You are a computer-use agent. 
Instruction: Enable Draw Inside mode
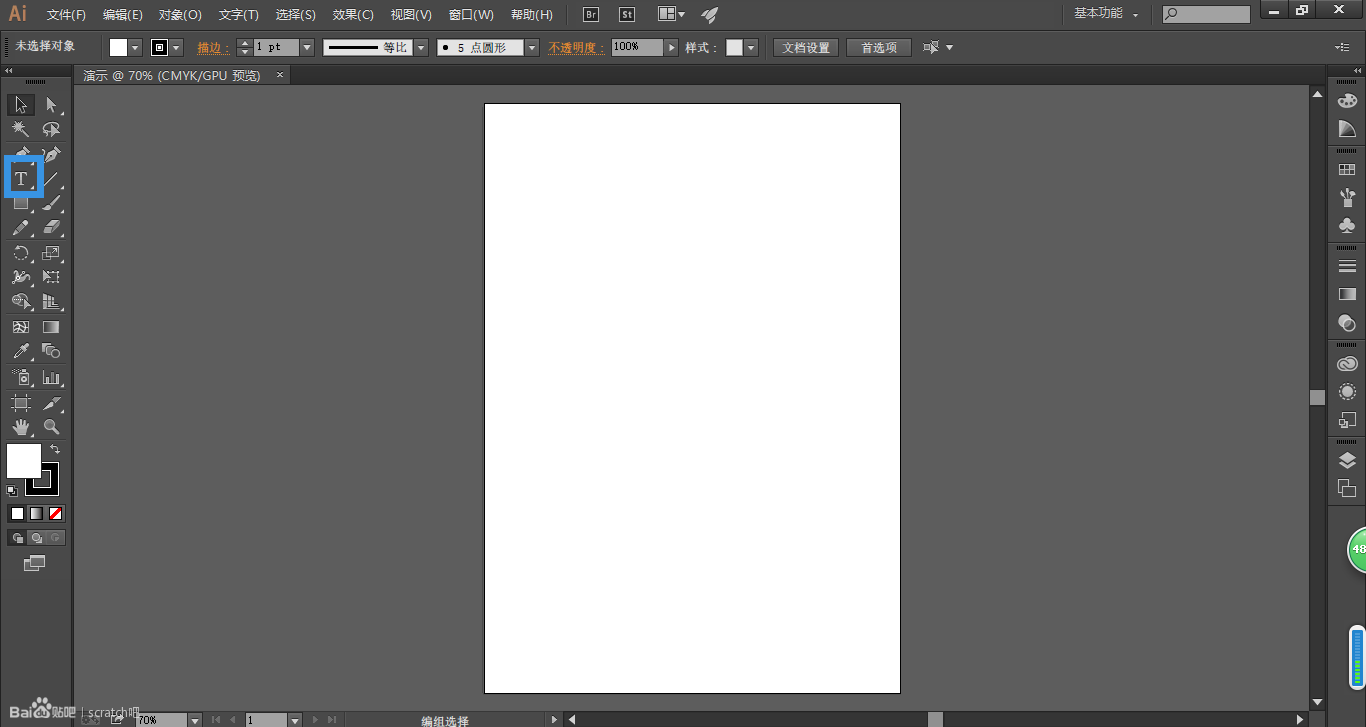pyautogui.click(x=55, y=538)
